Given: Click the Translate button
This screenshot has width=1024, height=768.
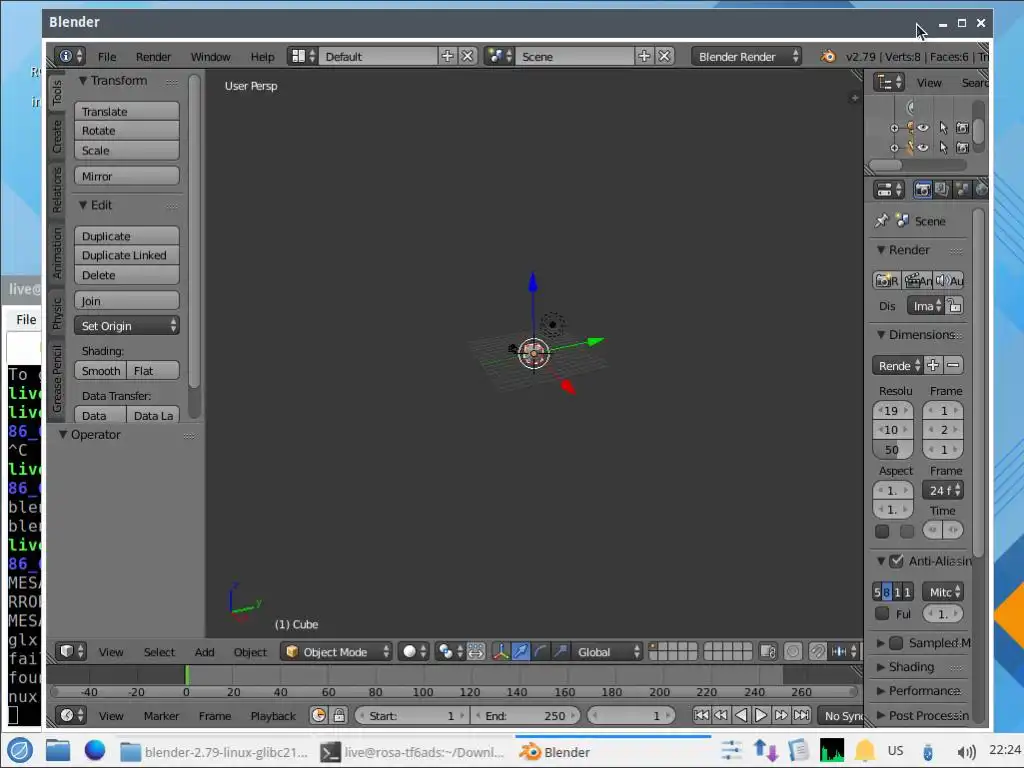Looking at the screenshot, I should coord(127,111).
